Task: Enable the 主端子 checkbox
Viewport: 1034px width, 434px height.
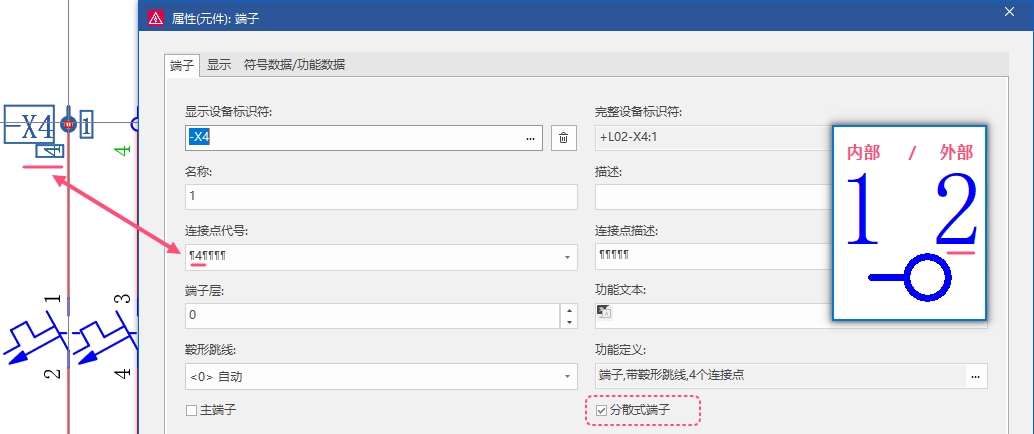Action: click(191, 410)
